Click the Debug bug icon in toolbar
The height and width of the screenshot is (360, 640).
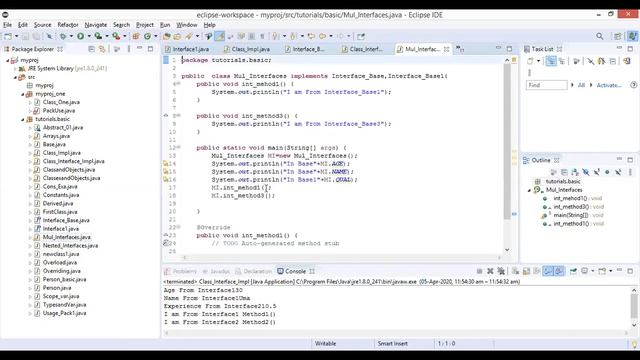pos(63,36)
